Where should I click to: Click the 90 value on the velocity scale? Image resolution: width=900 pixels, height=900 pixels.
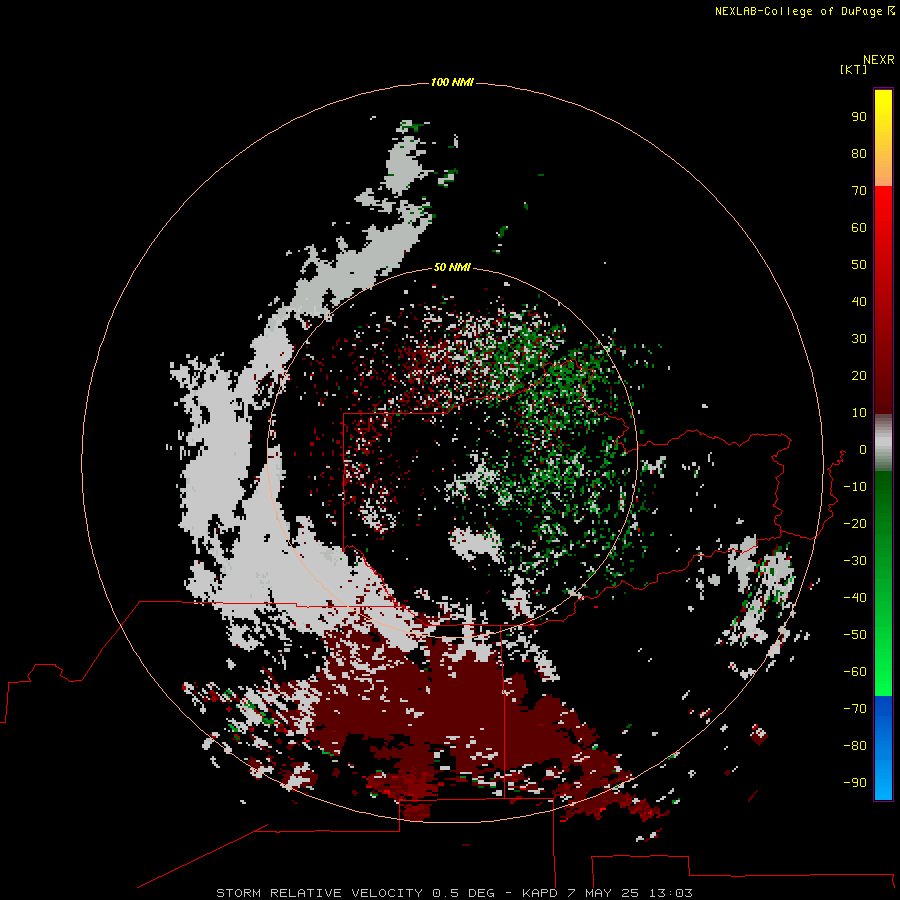[x=859, y=117]
